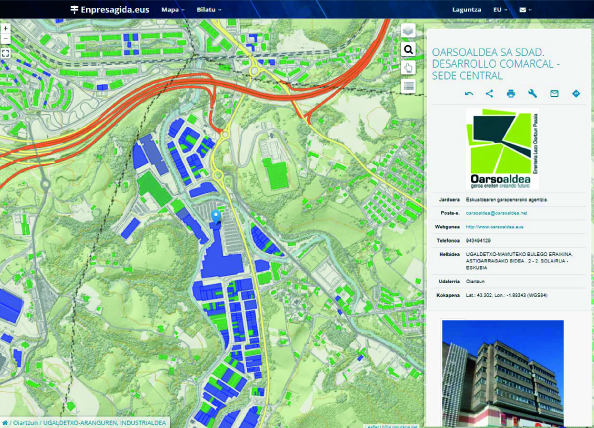The height and width of the screenshot is (428, 594).
Task: Click the oarsoaldea email address link
Action: 496,213
